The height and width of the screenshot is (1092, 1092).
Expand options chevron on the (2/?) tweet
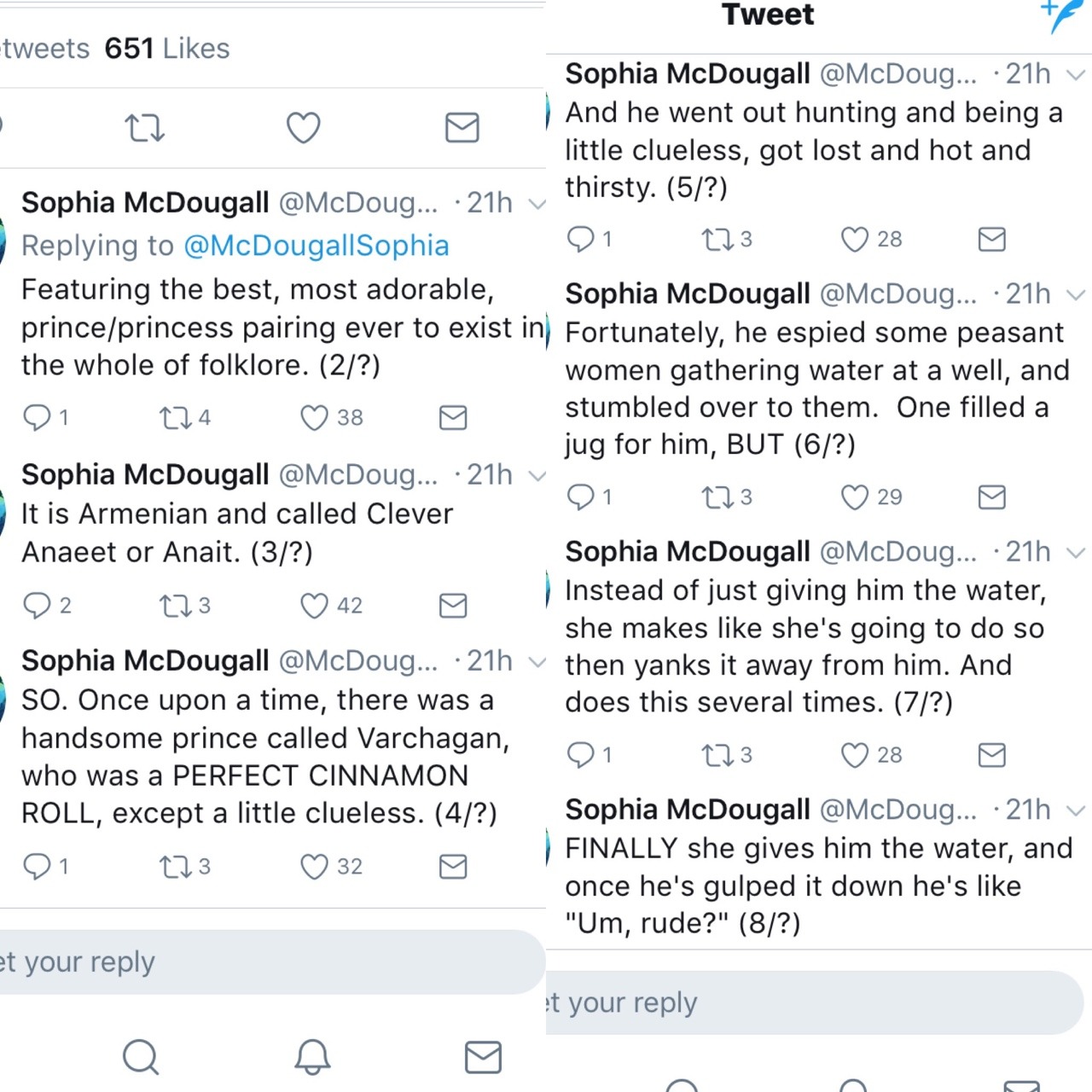[x=537, y=204]
